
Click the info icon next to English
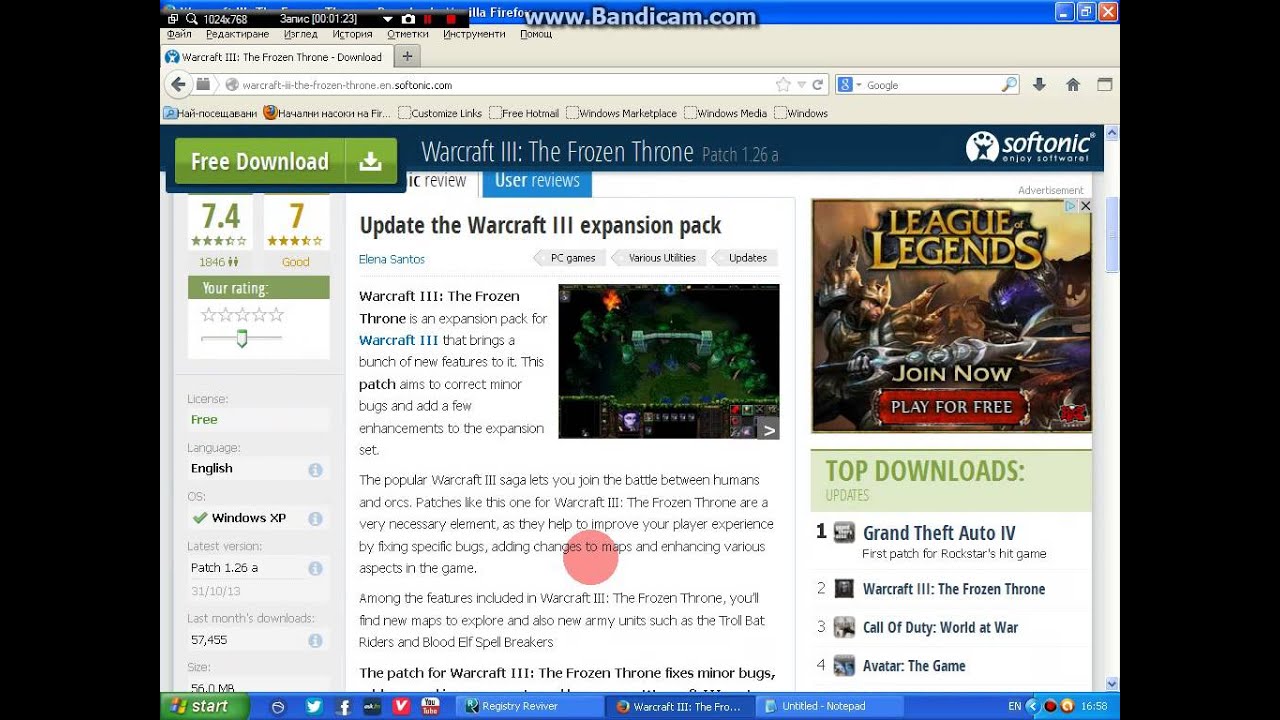tap(315, 469)
